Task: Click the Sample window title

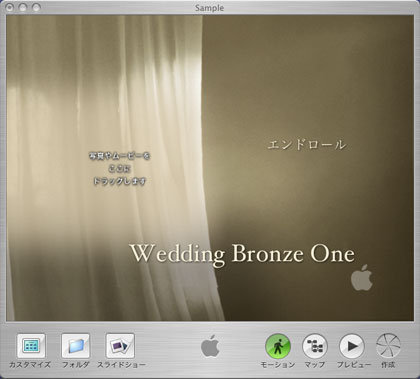Action: tap(210, 8)
